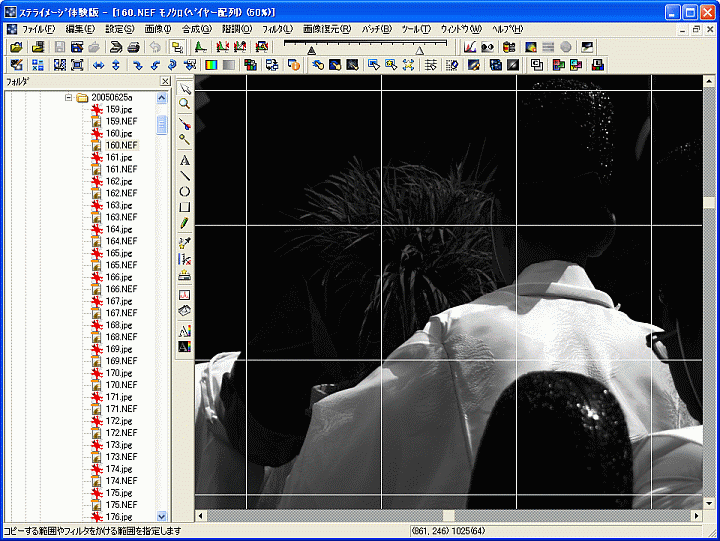Click the left level slider triangle marker

312,49
